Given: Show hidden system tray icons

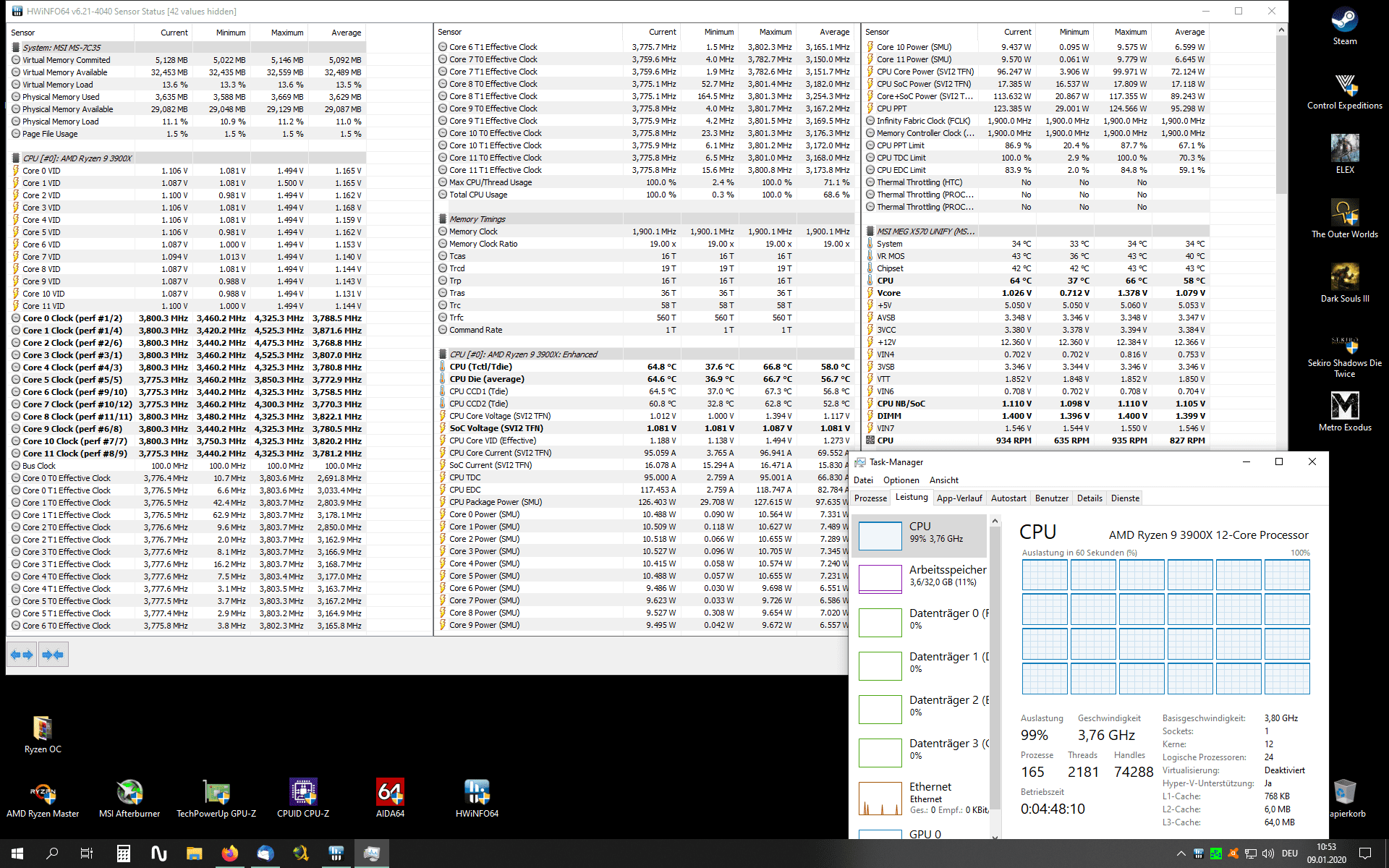Looking at the screenshot, I should 1181,854.
